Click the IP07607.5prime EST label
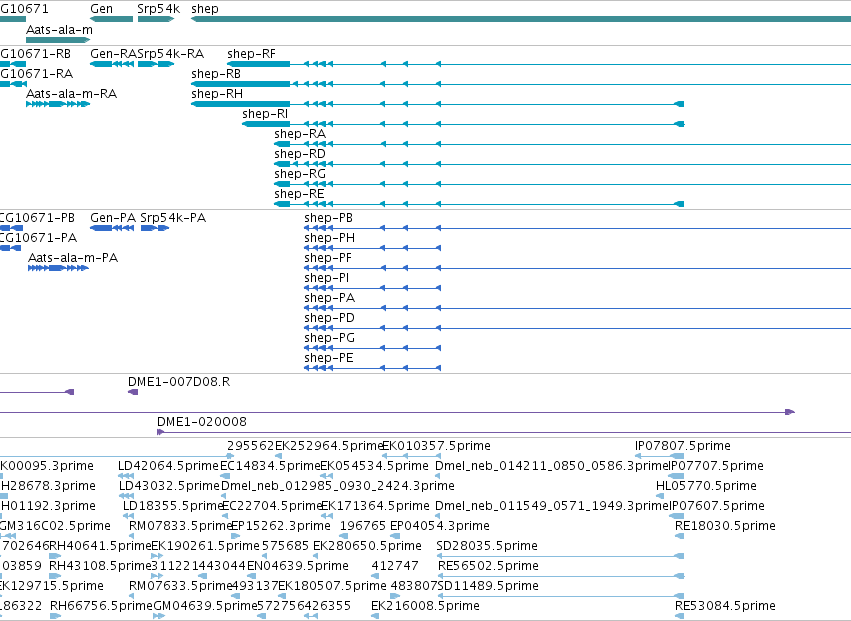The image size is (851, 621). [716, 506]
